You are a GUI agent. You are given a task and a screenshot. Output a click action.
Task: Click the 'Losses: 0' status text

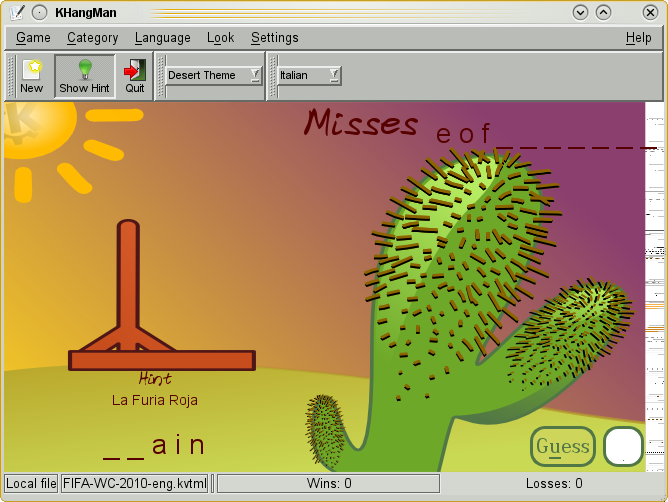click(x=554, y=484)
